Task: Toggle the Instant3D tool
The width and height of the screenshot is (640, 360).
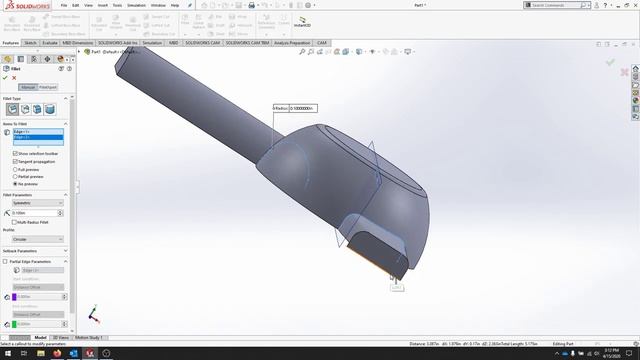Action: (302, 22)
